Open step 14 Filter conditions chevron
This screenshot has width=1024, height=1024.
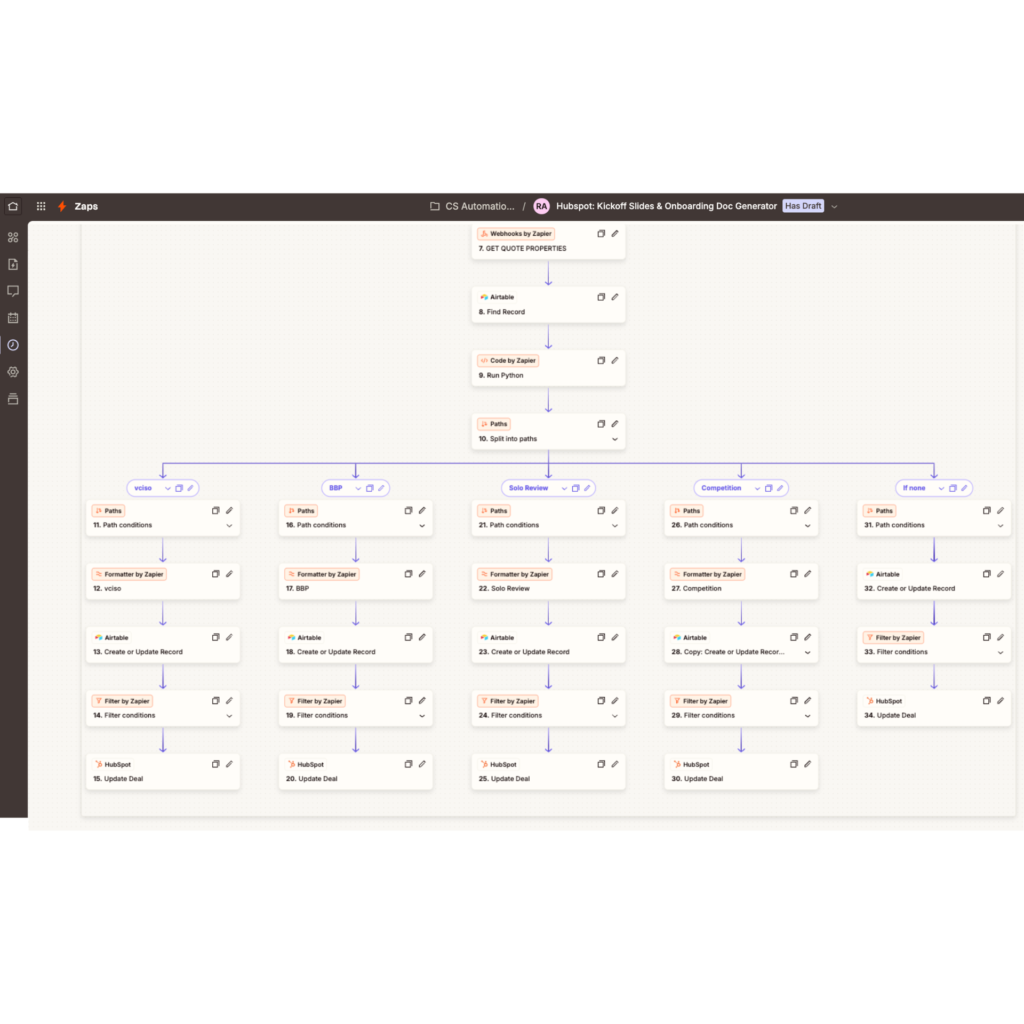tap(229, 716)
